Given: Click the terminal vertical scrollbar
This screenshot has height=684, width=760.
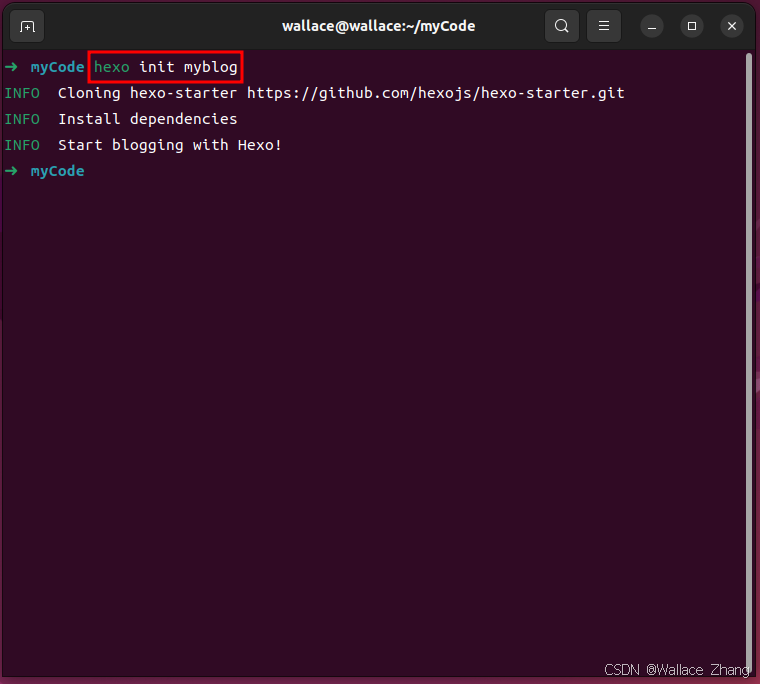Looking at the screenshot, I should coord(749,364).
